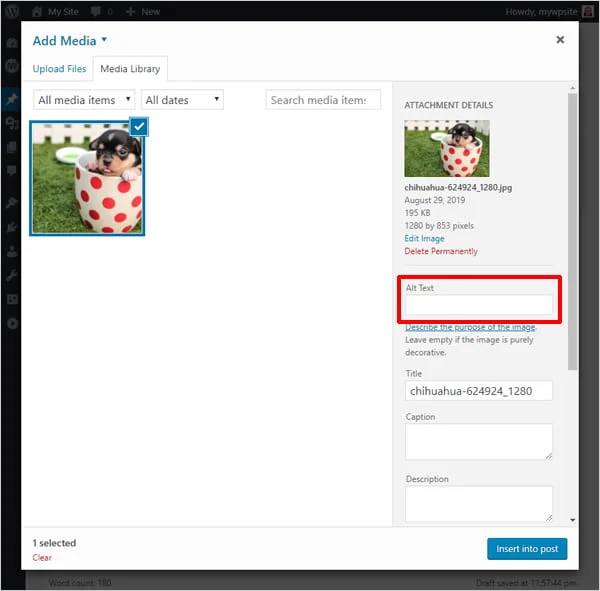
Task: Open the All dates filter dropdown
Action: (x=182, y=100)
